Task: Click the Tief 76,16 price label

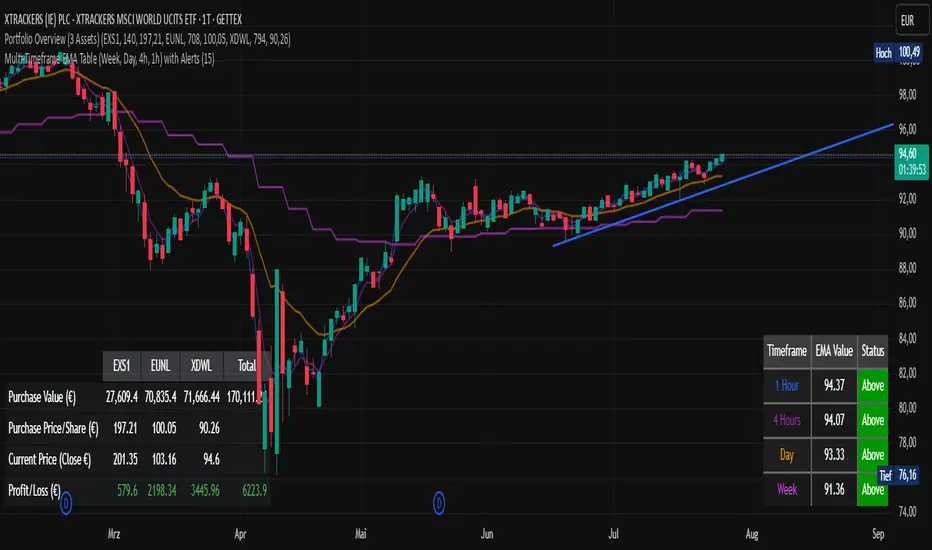Action: tap(899, 475)
